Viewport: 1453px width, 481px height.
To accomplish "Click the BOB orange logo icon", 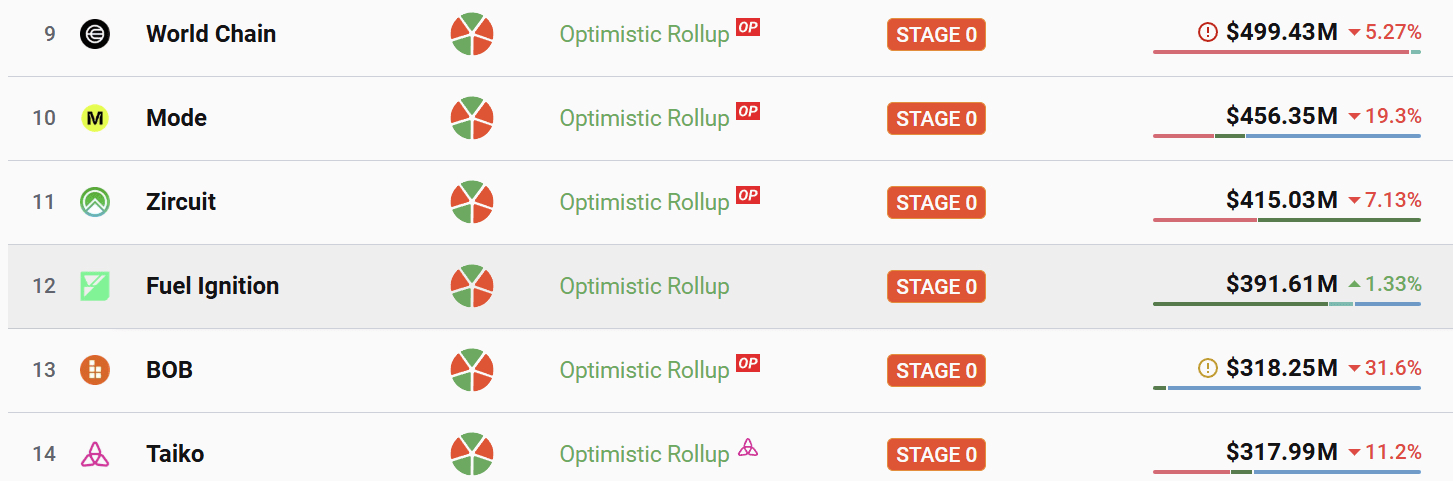I will [95, 370].
